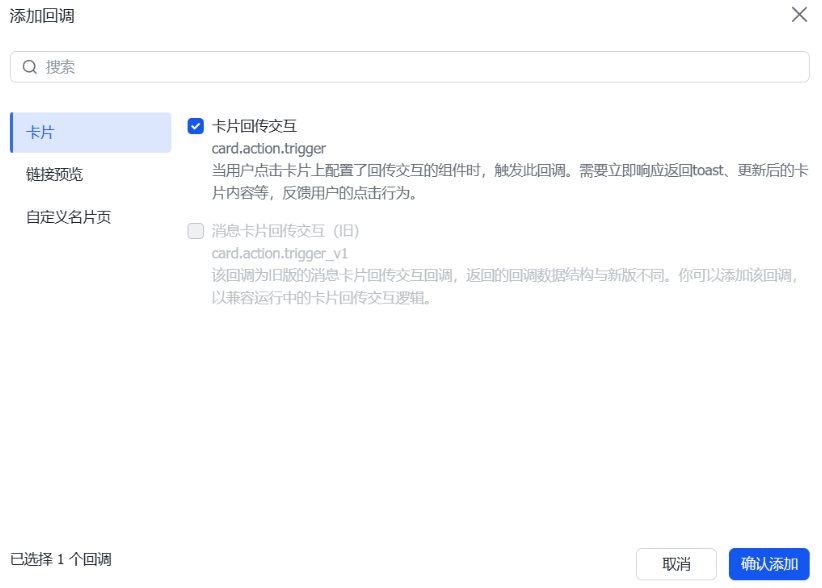Click the description starting 当用户点击卡片上

click(x=510, y=182)
